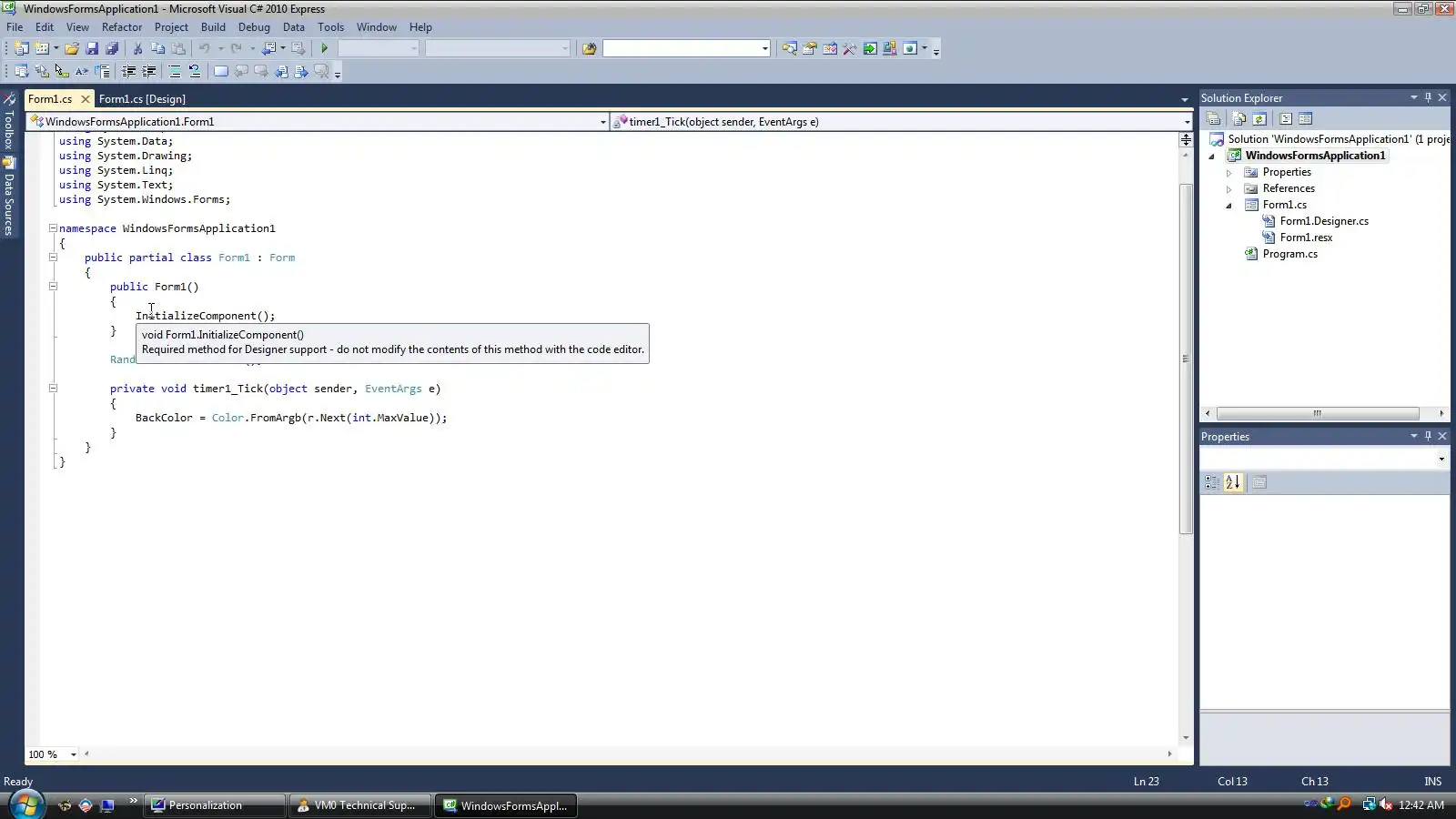Open the Toolbox side tab
The height and width of the screenshot is (819, 1456).
pos(9,122)
